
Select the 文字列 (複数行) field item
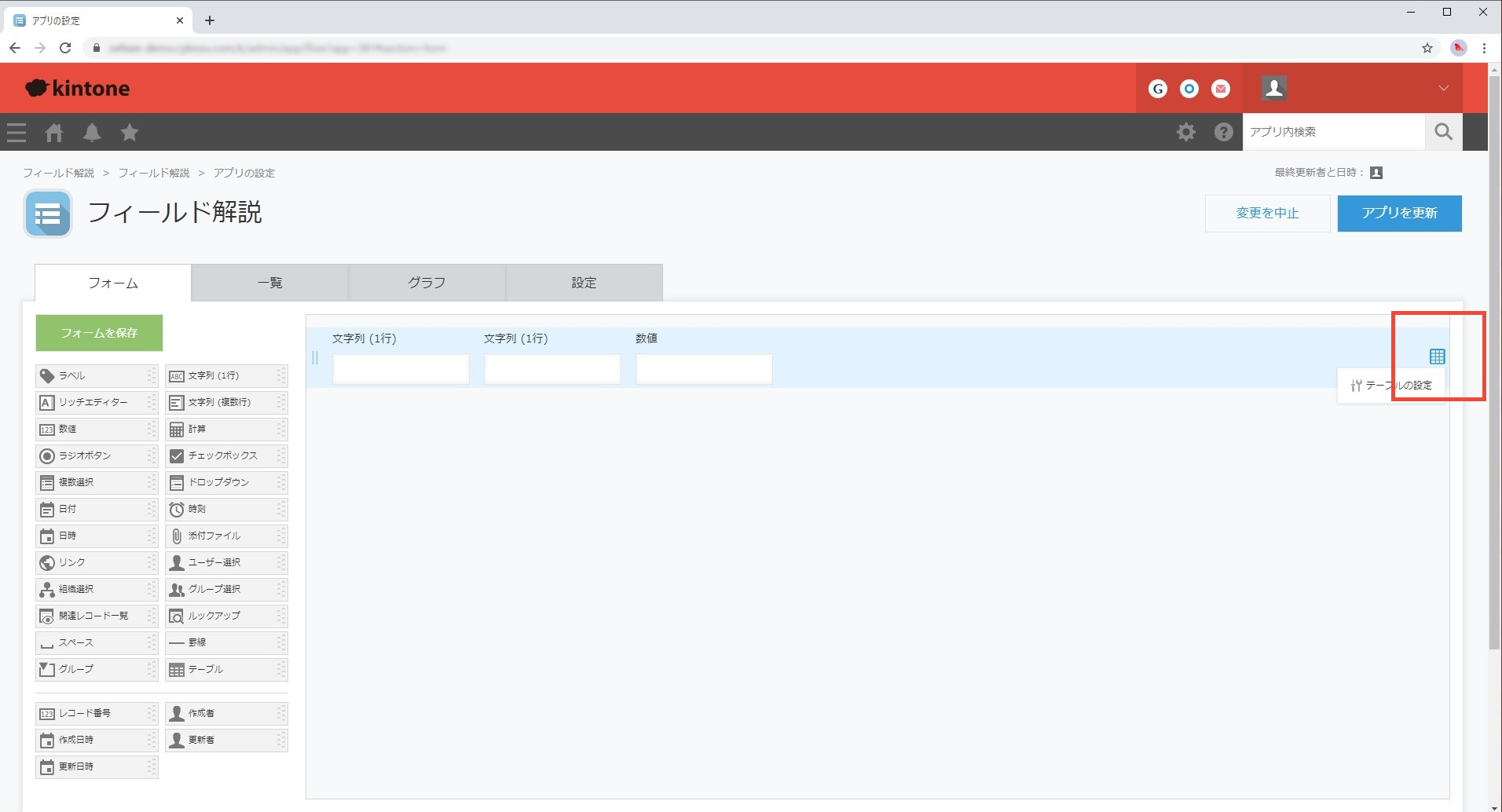click(226, 403)
